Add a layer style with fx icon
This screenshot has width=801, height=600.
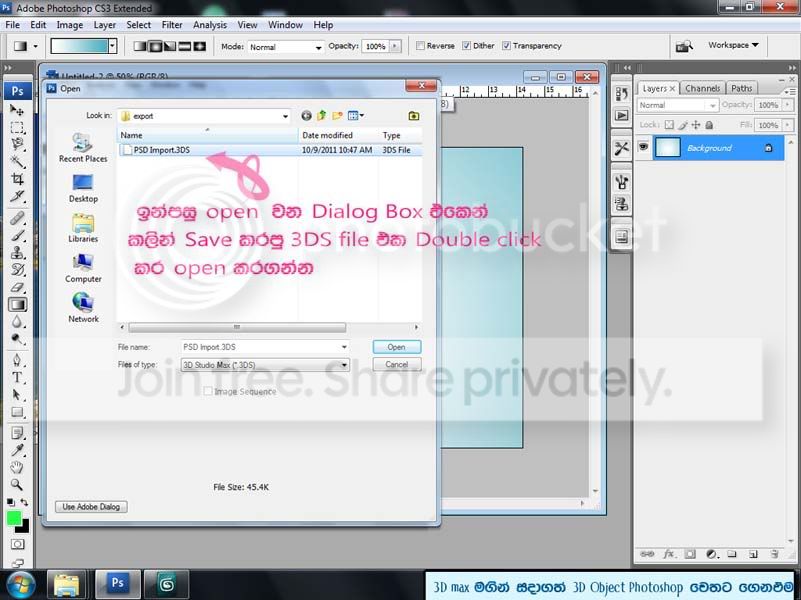pos(669,554)
